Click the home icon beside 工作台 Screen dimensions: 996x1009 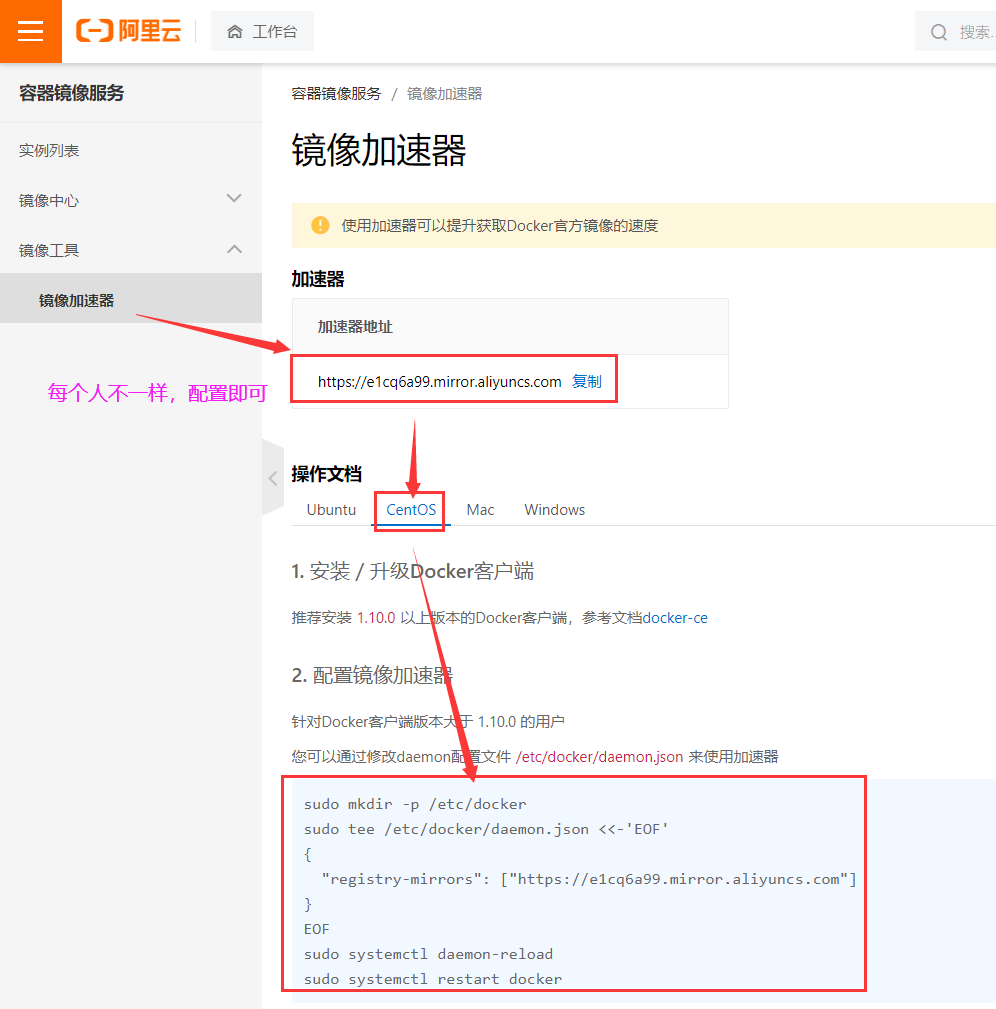coord(235,32)
